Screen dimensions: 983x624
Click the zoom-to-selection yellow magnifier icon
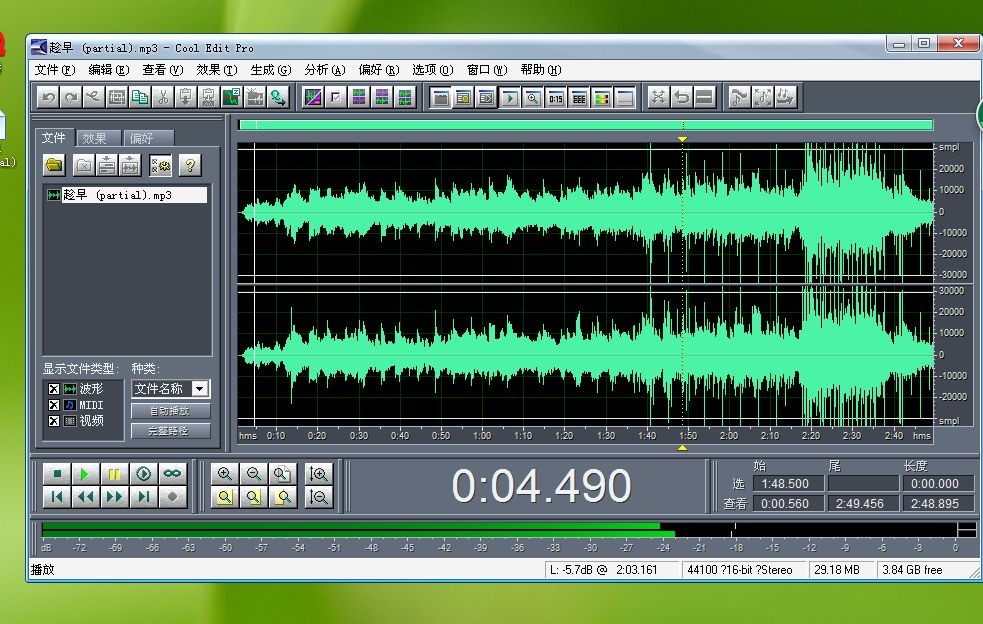(x=226, y=495)
